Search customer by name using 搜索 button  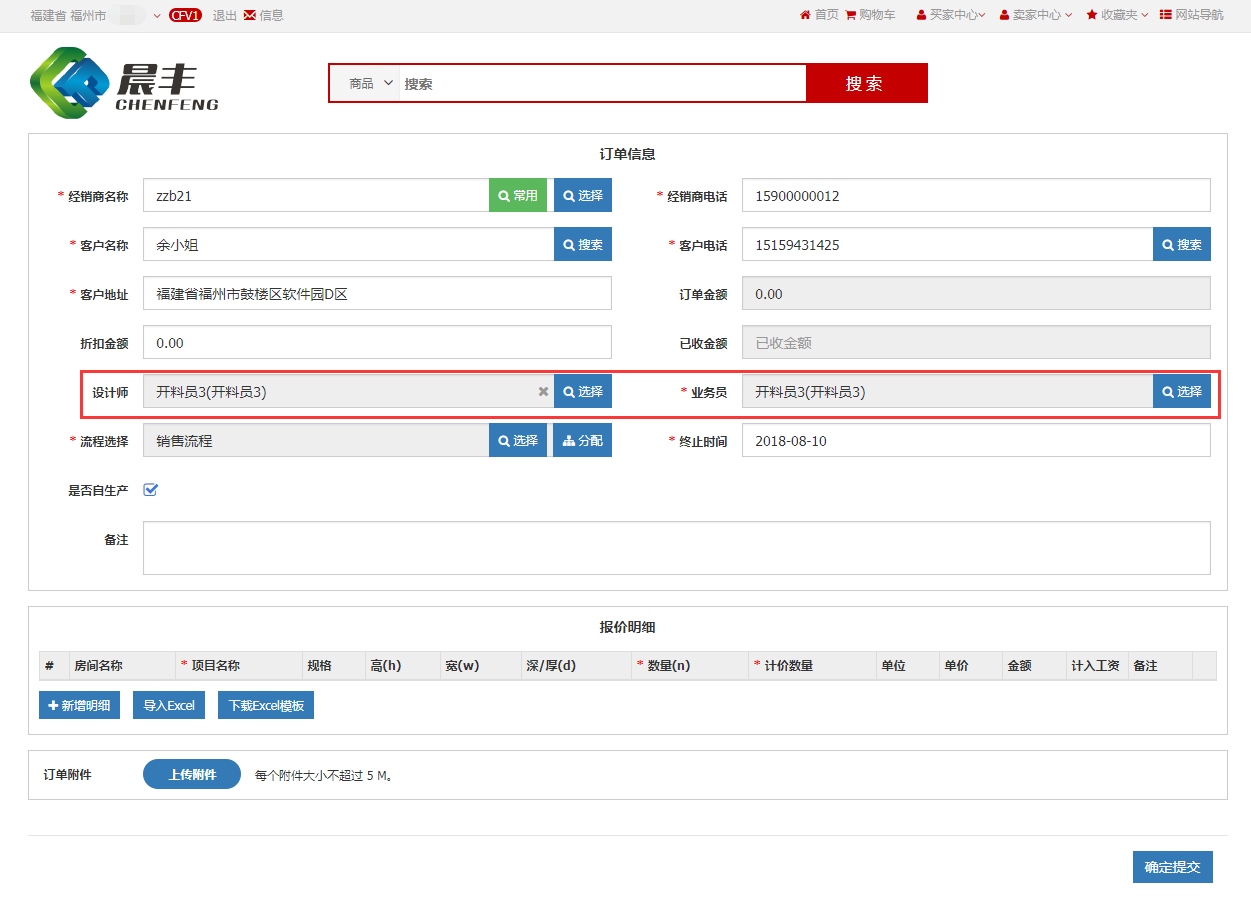click(582, 245)
